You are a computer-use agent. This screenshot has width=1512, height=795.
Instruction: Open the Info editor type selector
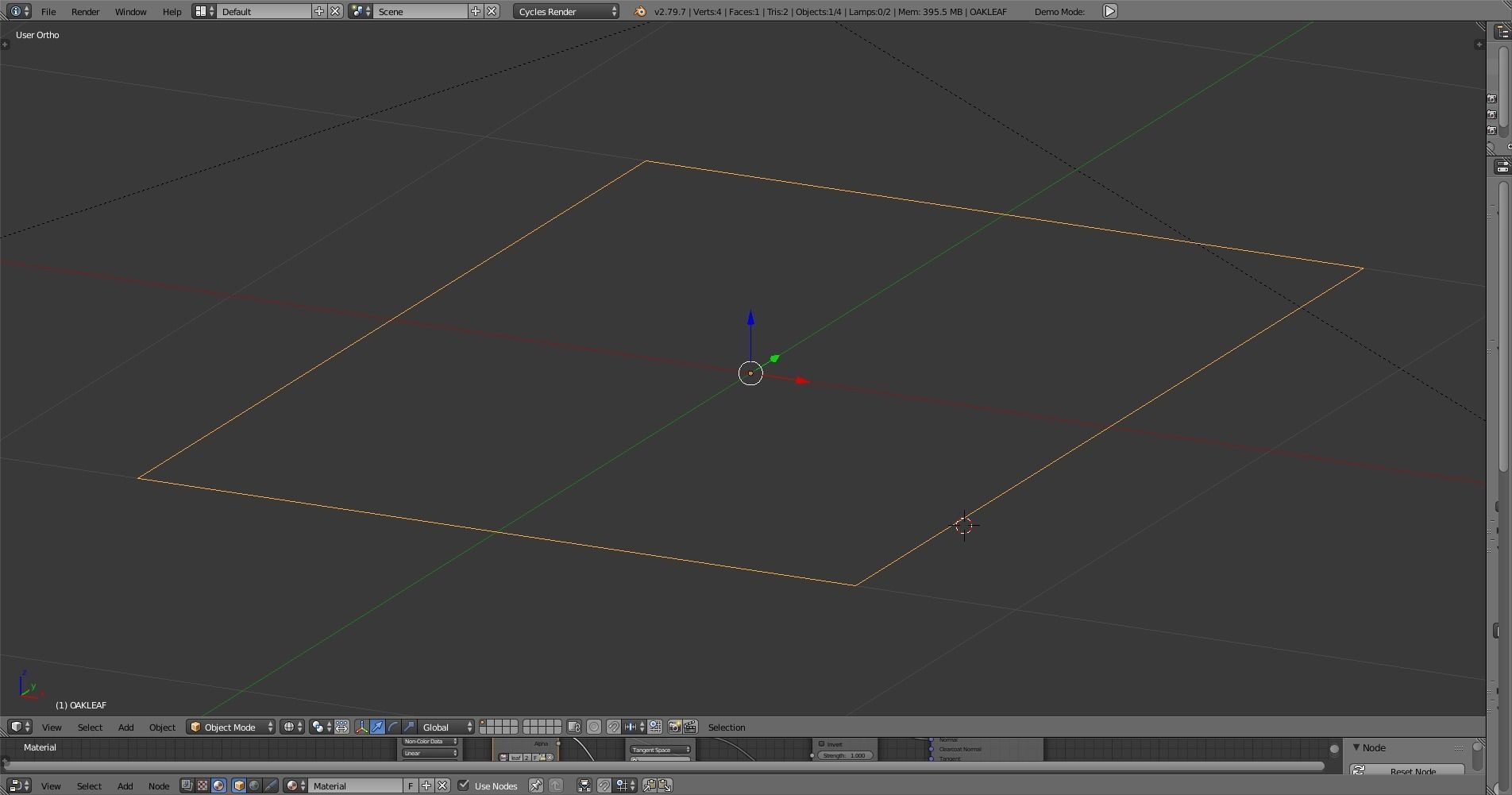coord(20,11)
